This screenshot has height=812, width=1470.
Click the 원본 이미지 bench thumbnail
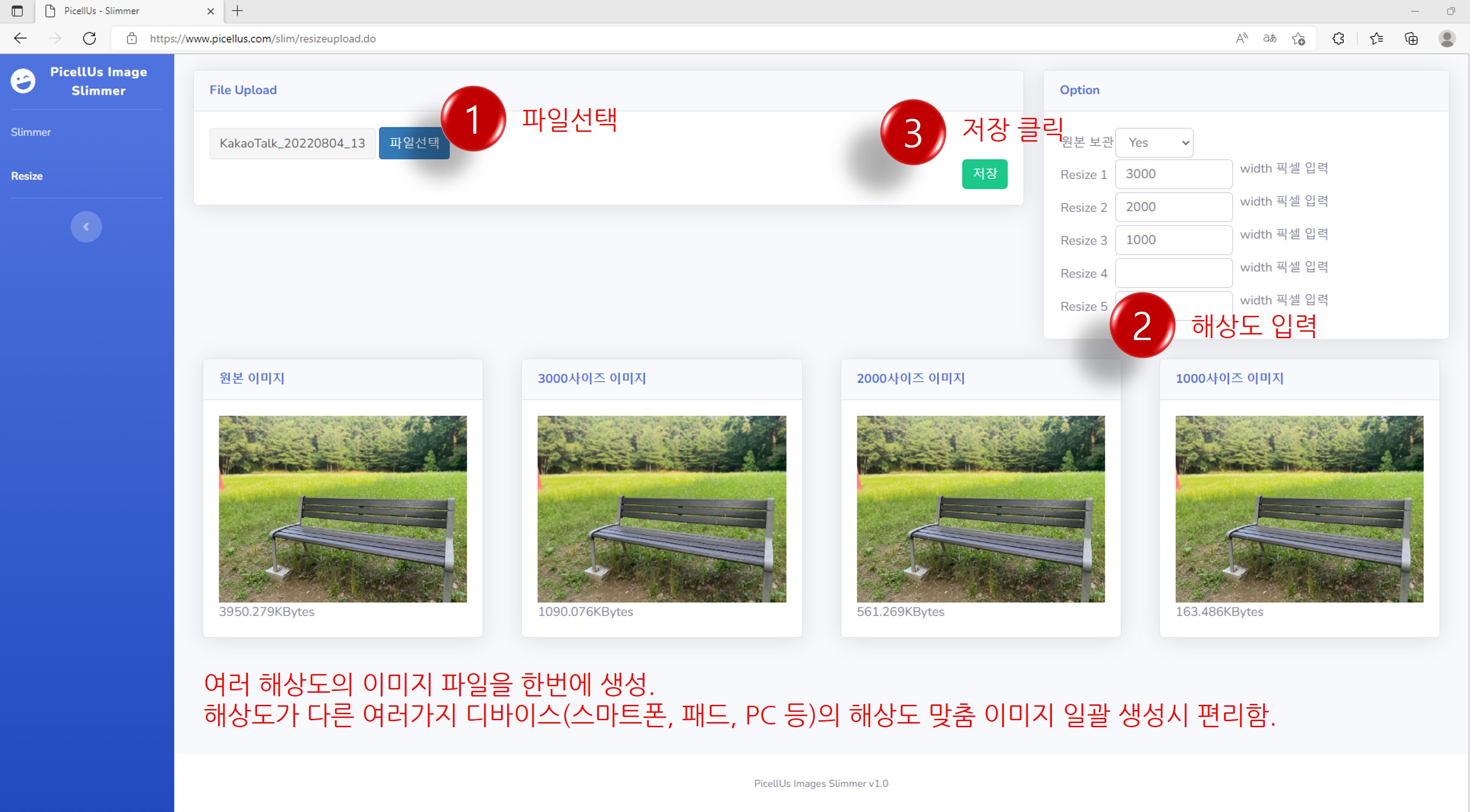click(343, 509)
